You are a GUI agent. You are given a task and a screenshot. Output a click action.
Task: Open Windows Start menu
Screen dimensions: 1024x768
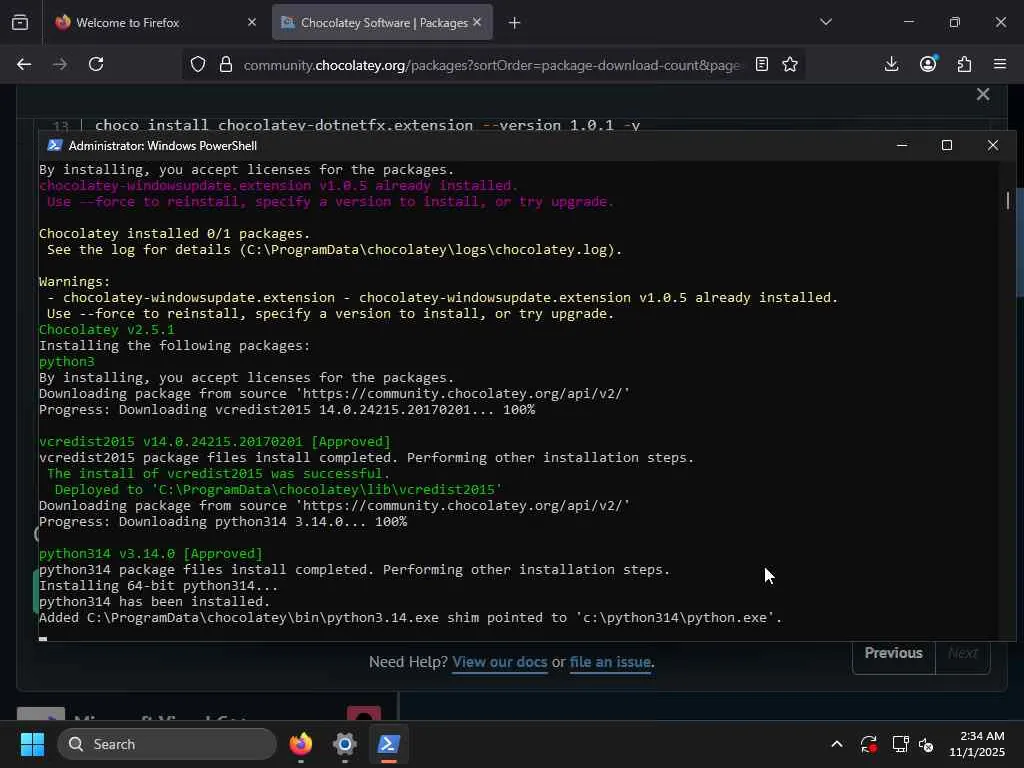32,744
